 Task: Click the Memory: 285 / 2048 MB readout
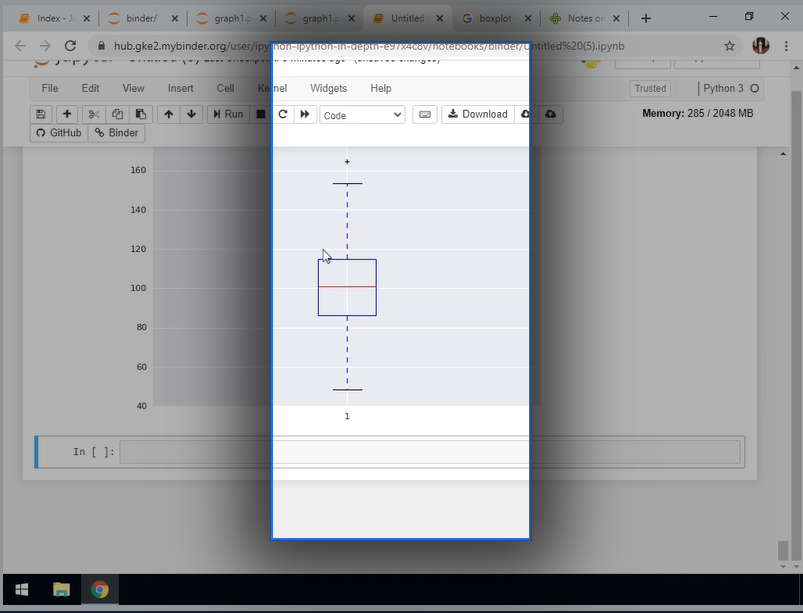[x=698, y=113]
